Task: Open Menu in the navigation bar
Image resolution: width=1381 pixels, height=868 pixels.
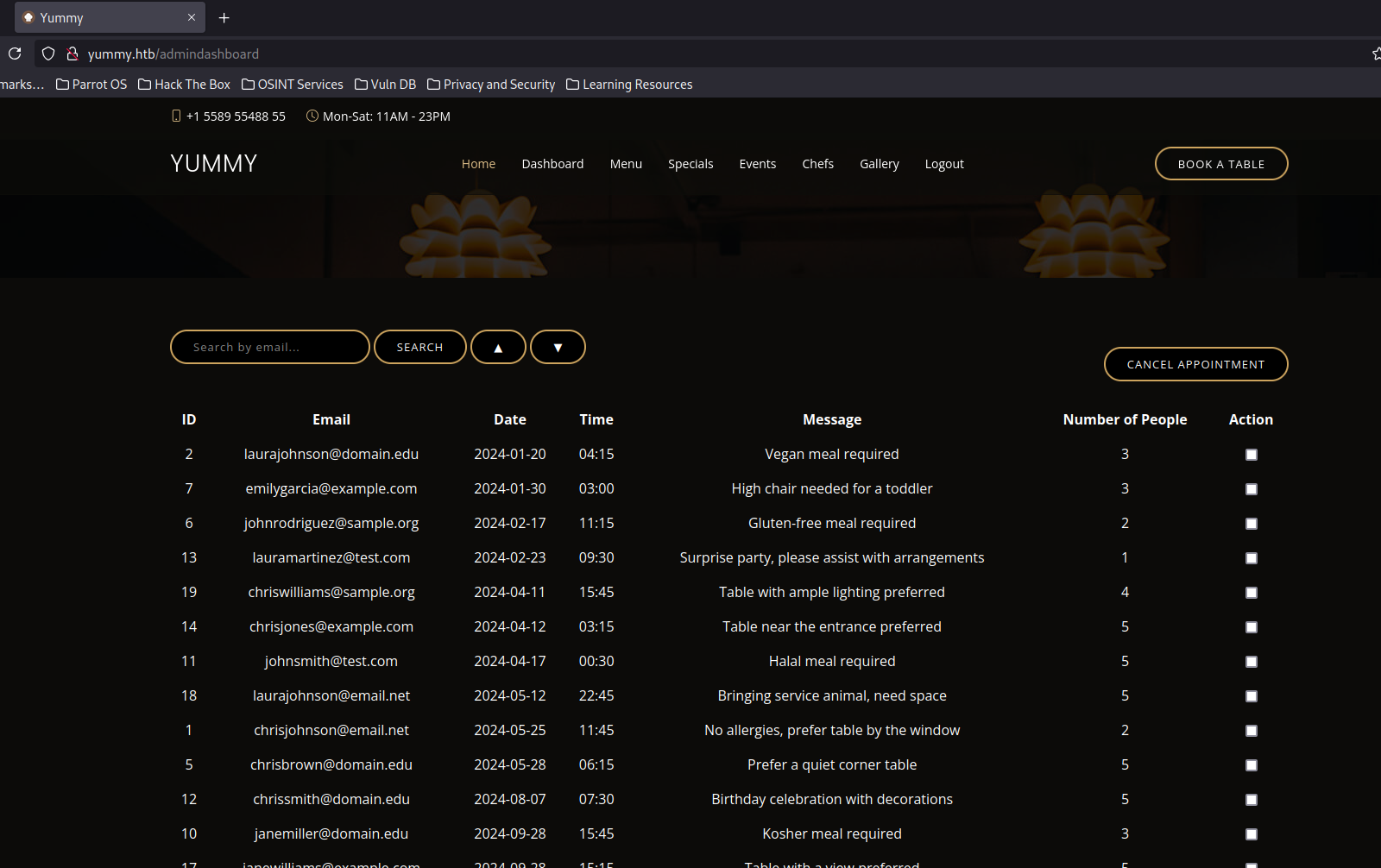Action: [x=626, y=164]
